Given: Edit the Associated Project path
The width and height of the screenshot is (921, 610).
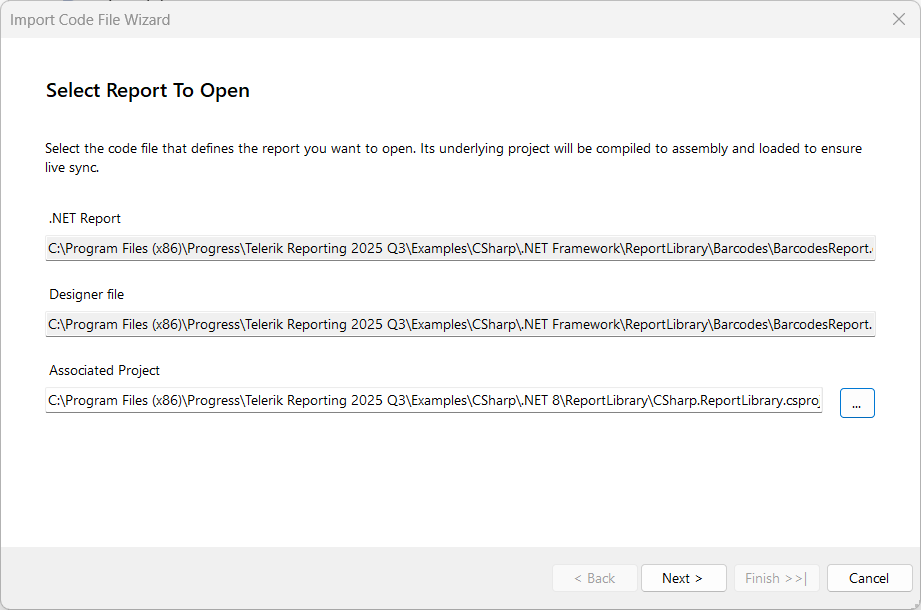Looking at the screenshot, I should (x=400, y=400).
